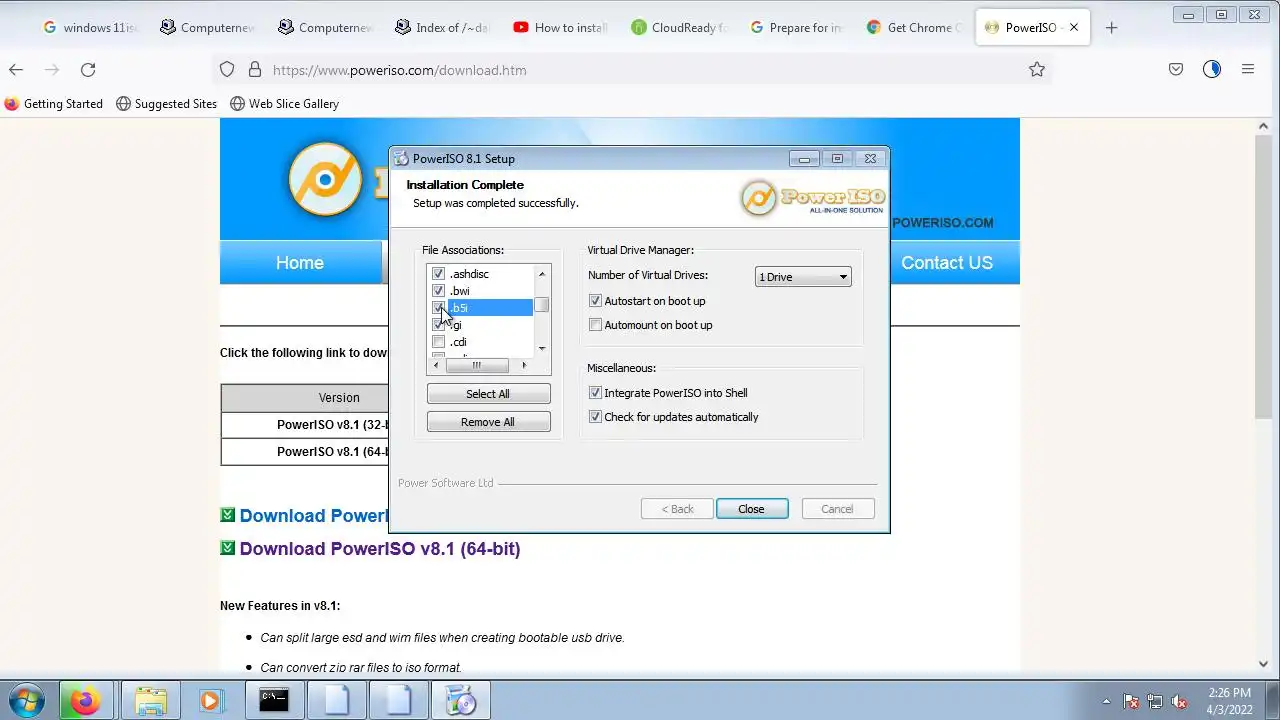Click the browser back arrow
The height and width of the screenshot is (720, 1280).
click(x=16, y=69)
